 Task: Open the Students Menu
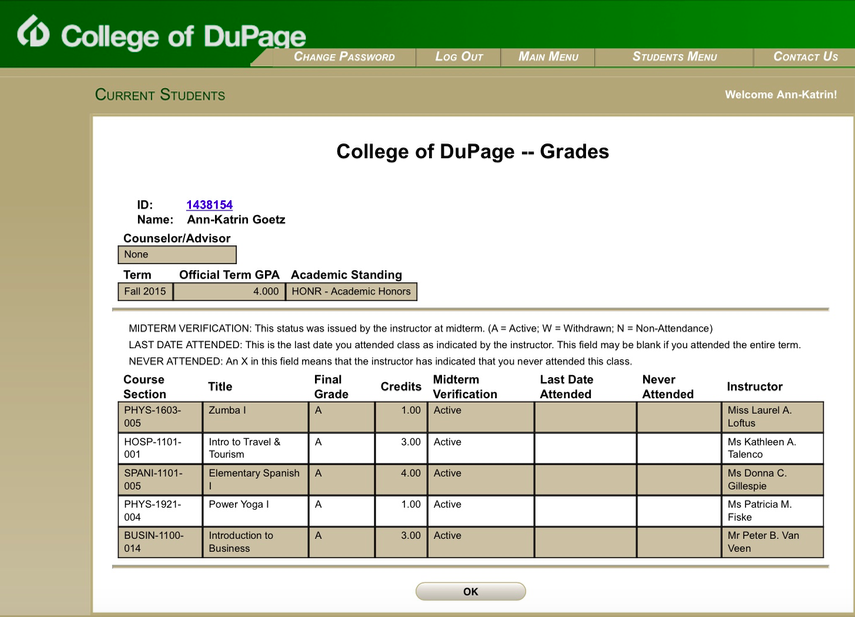click(674, 57)
